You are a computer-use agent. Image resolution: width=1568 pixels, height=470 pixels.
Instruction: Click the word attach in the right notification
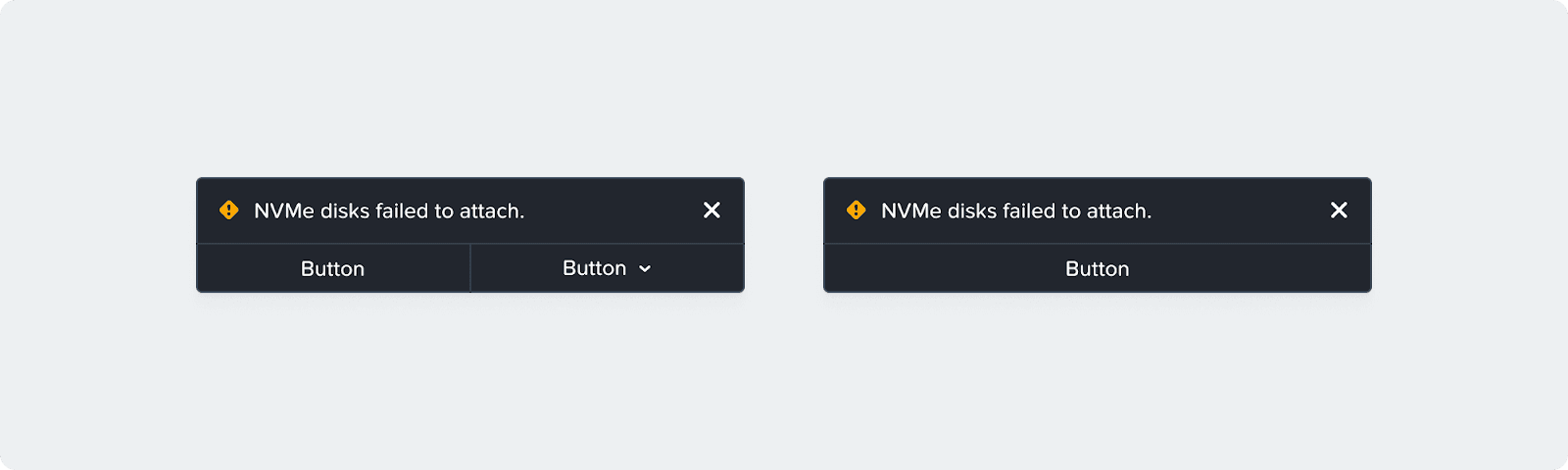[1119, 211]
